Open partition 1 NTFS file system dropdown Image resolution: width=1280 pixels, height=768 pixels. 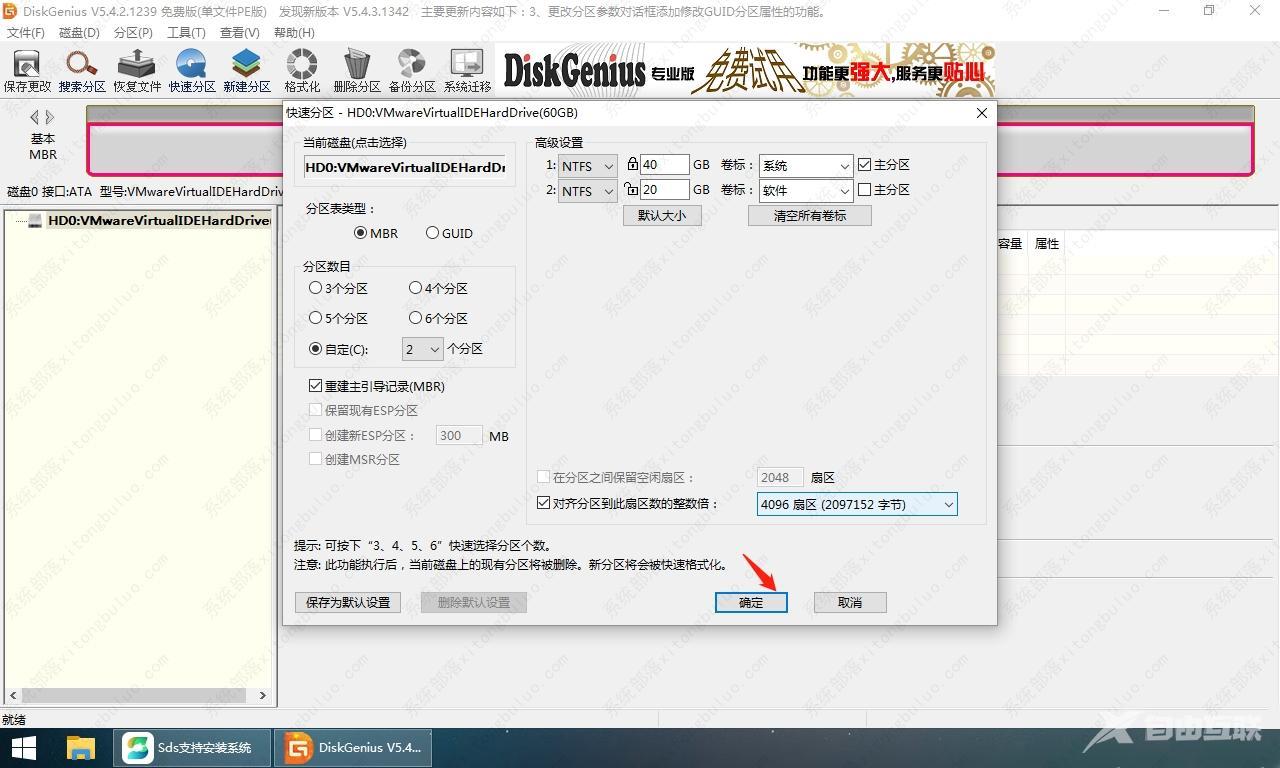(588, 166)
